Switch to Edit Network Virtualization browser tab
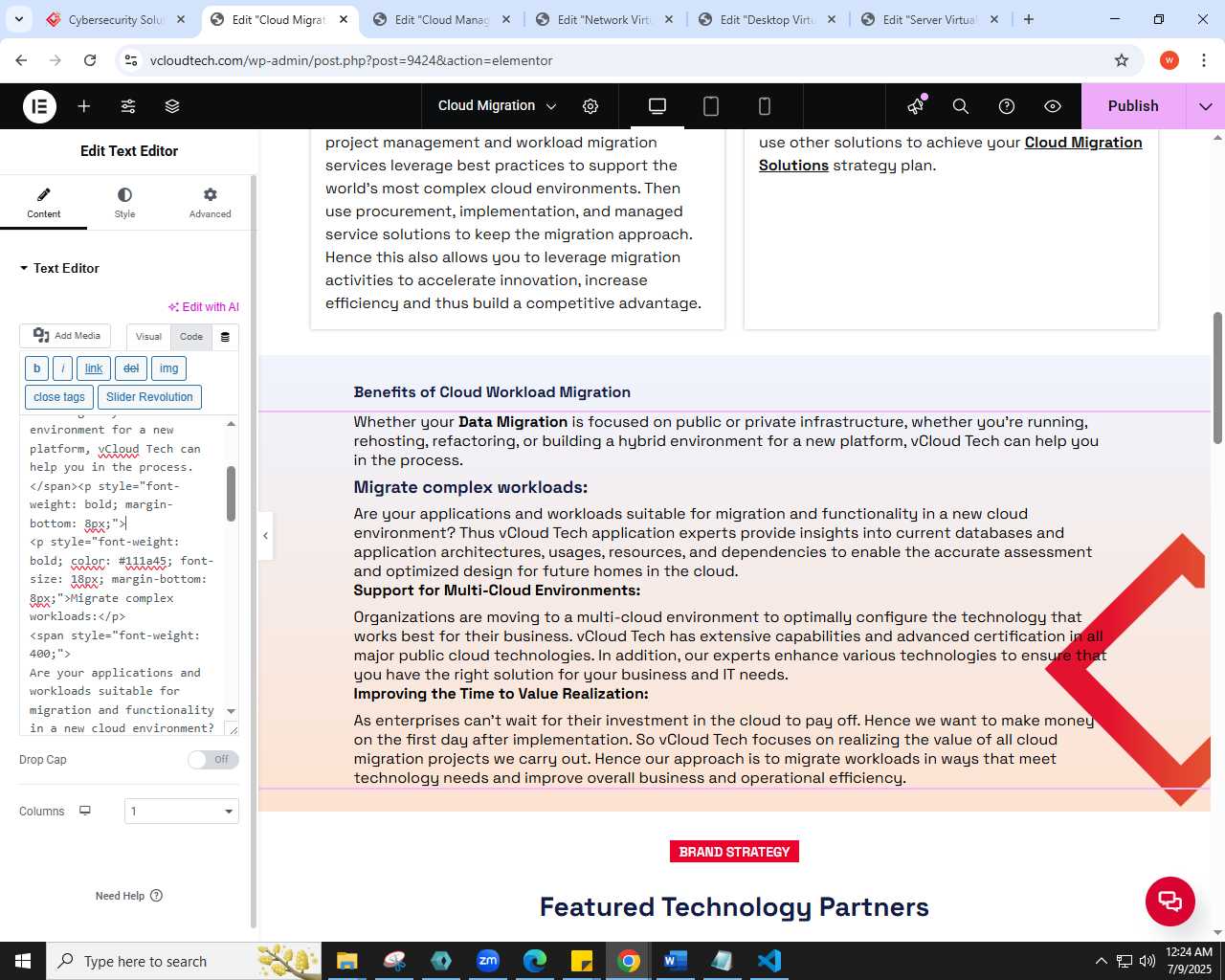 pyautogui.click(x=604, y=19)
